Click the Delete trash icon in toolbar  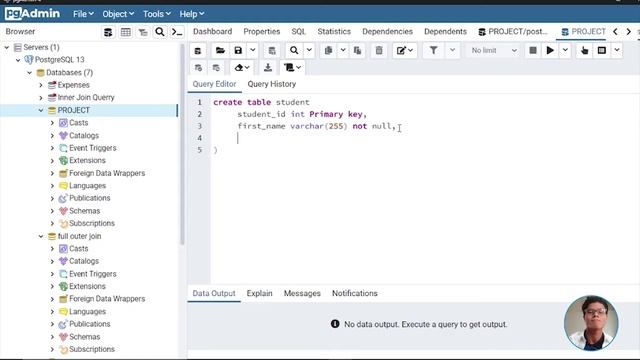[x=379, y=51]
